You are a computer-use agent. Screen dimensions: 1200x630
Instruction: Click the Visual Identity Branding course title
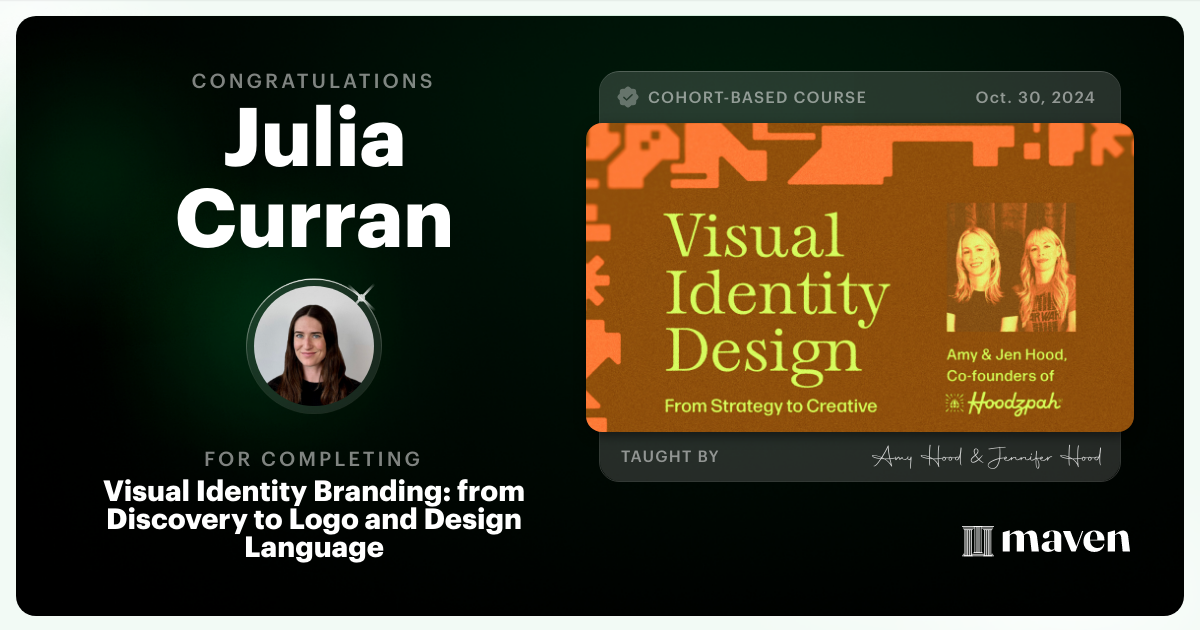tap(315, 519)
